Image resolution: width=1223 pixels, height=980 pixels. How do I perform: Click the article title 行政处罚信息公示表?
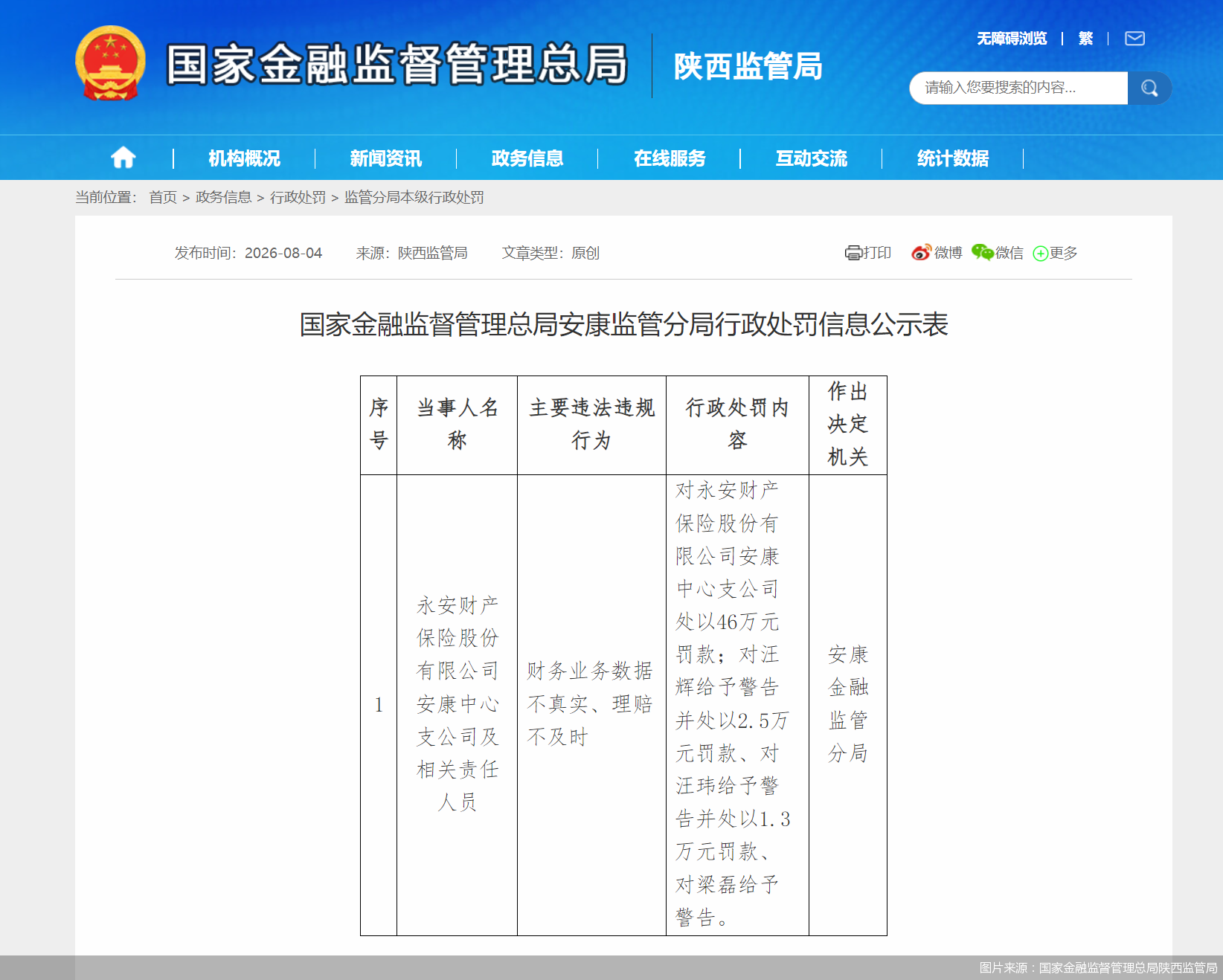(623, 324)
